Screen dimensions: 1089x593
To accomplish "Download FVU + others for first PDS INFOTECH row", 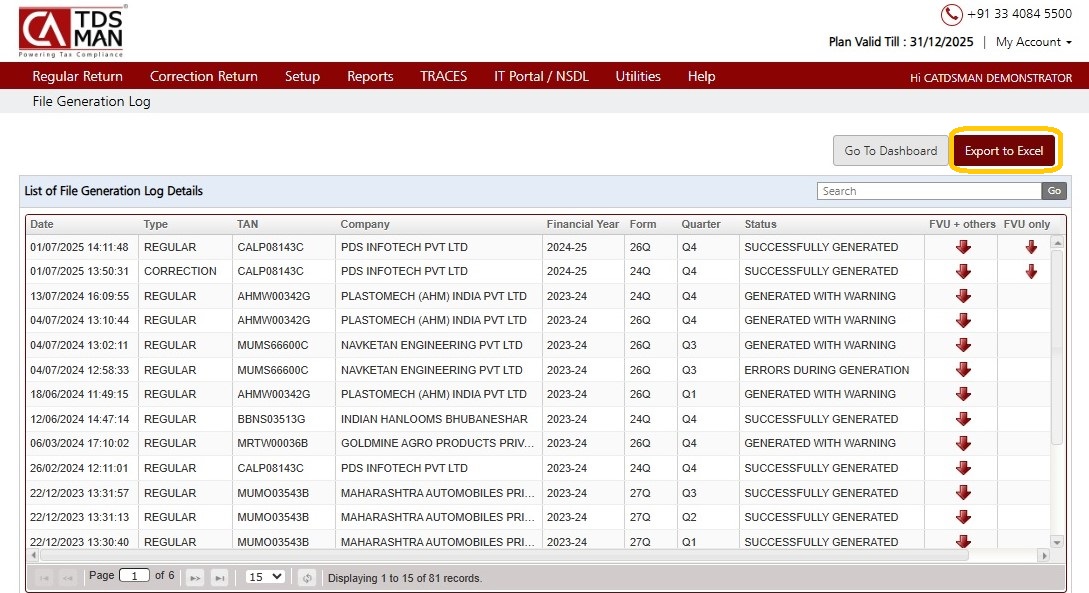I will click(x=963, y=247).
